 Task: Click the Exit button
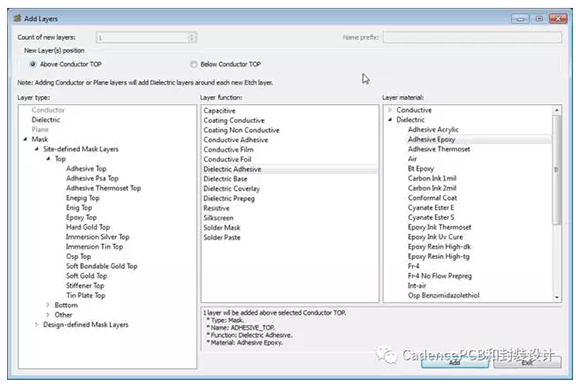527,362
